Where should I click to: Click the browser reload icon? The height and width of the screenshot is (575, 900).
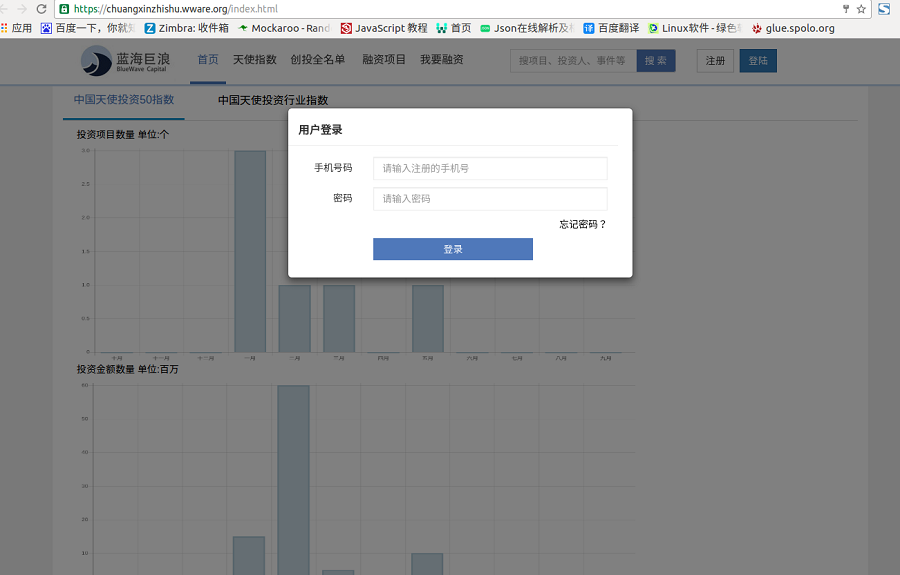click(41, 9)
